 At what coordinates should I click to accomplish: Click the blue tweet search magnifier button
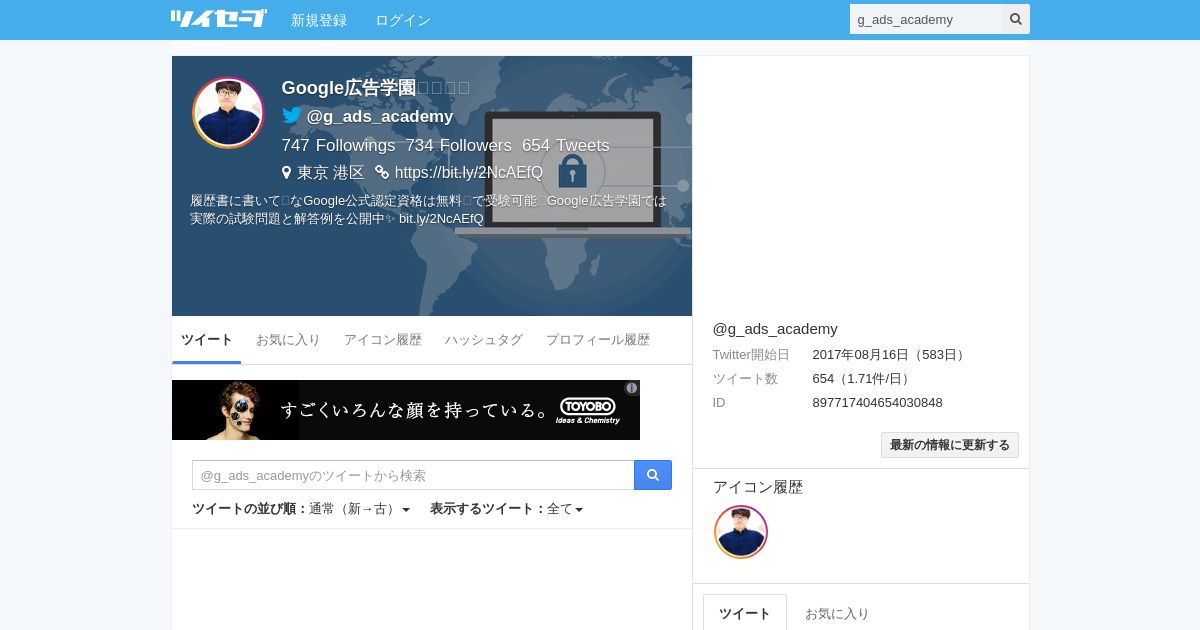pos(653,475)
